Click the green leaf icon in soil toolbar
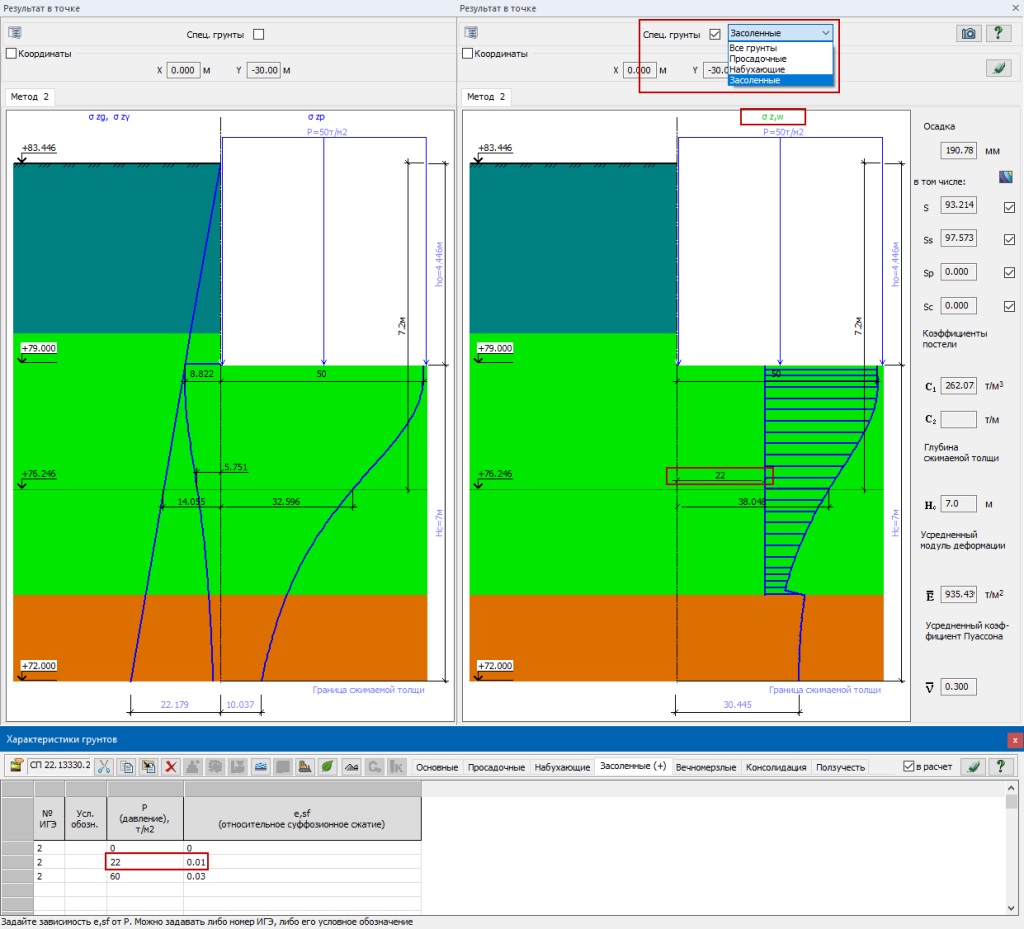1024x929 pixels. point(326,767)
